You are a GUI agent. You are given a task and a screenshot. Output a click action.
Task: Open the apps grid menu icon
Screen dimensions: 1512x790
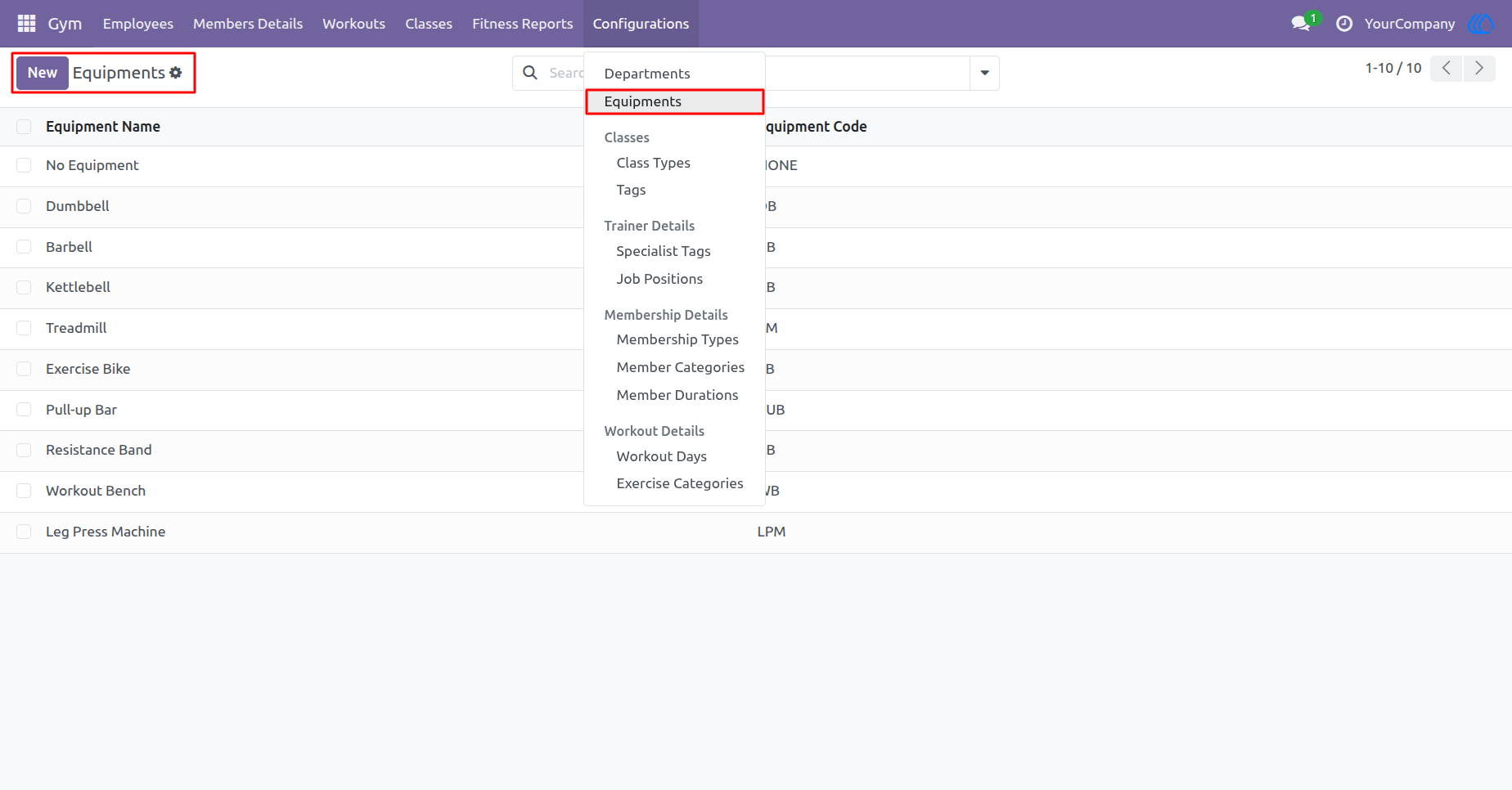coord(26,24)
